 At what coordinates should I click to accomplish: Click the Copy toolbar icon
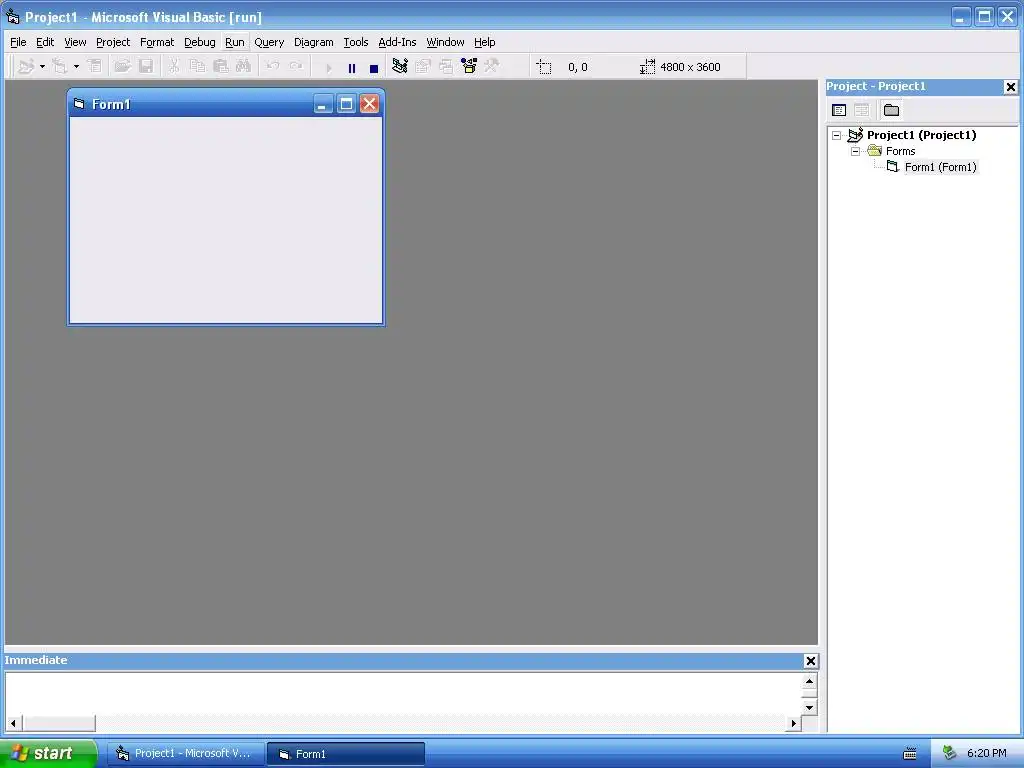pos(197,67)
